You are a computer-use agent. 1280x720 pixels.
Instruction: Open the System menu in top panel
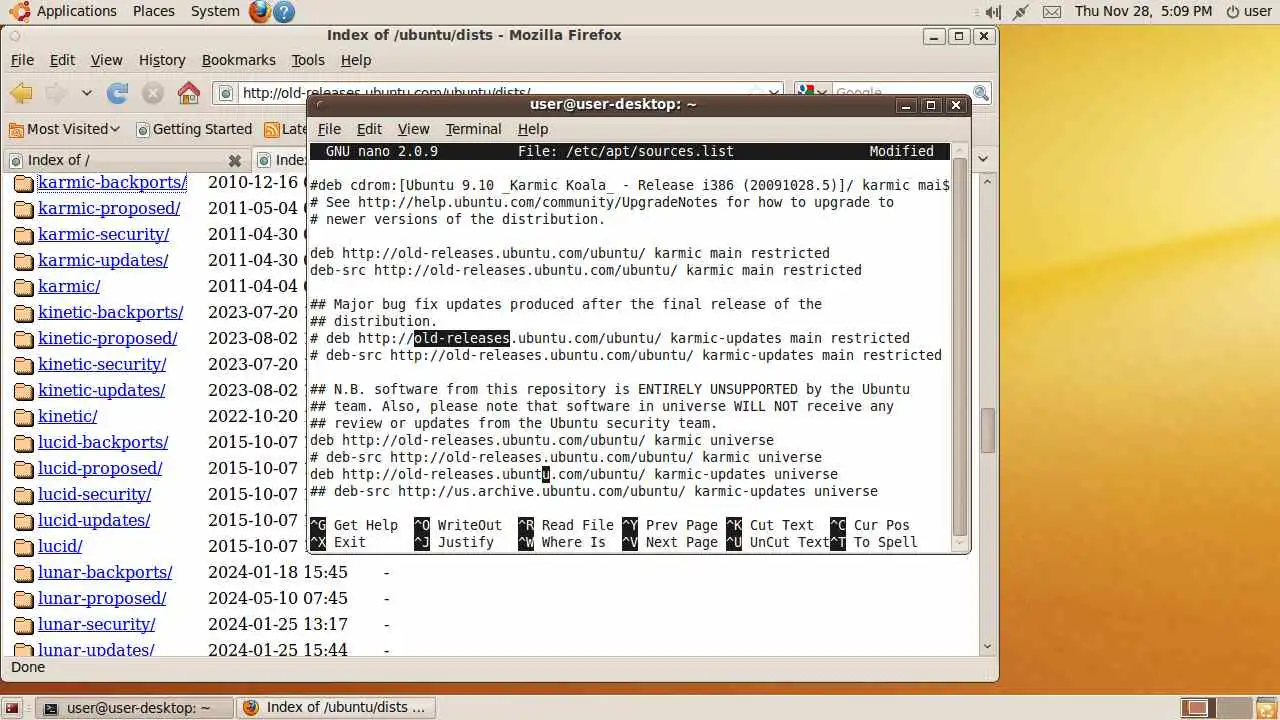click(x=215, y=11)
